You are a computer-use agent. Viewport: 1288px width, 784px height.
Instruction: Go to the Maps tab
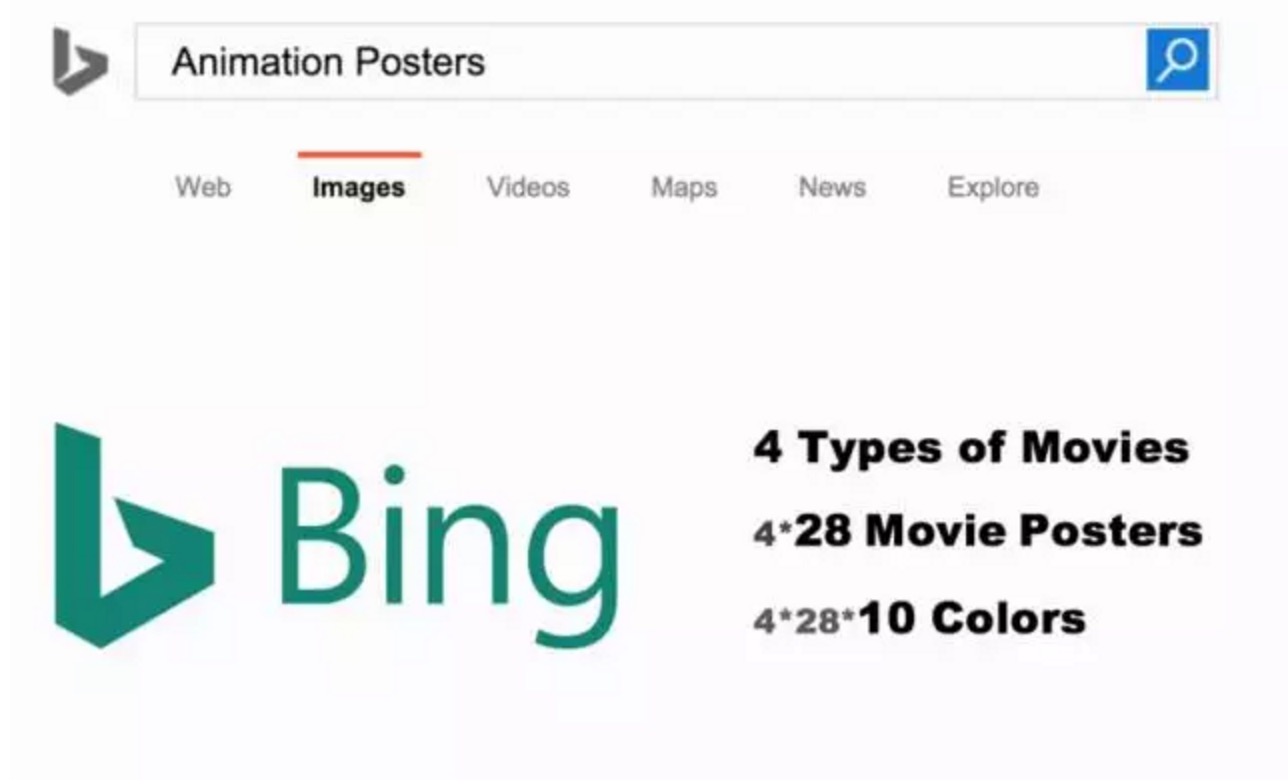click(684, 187)
